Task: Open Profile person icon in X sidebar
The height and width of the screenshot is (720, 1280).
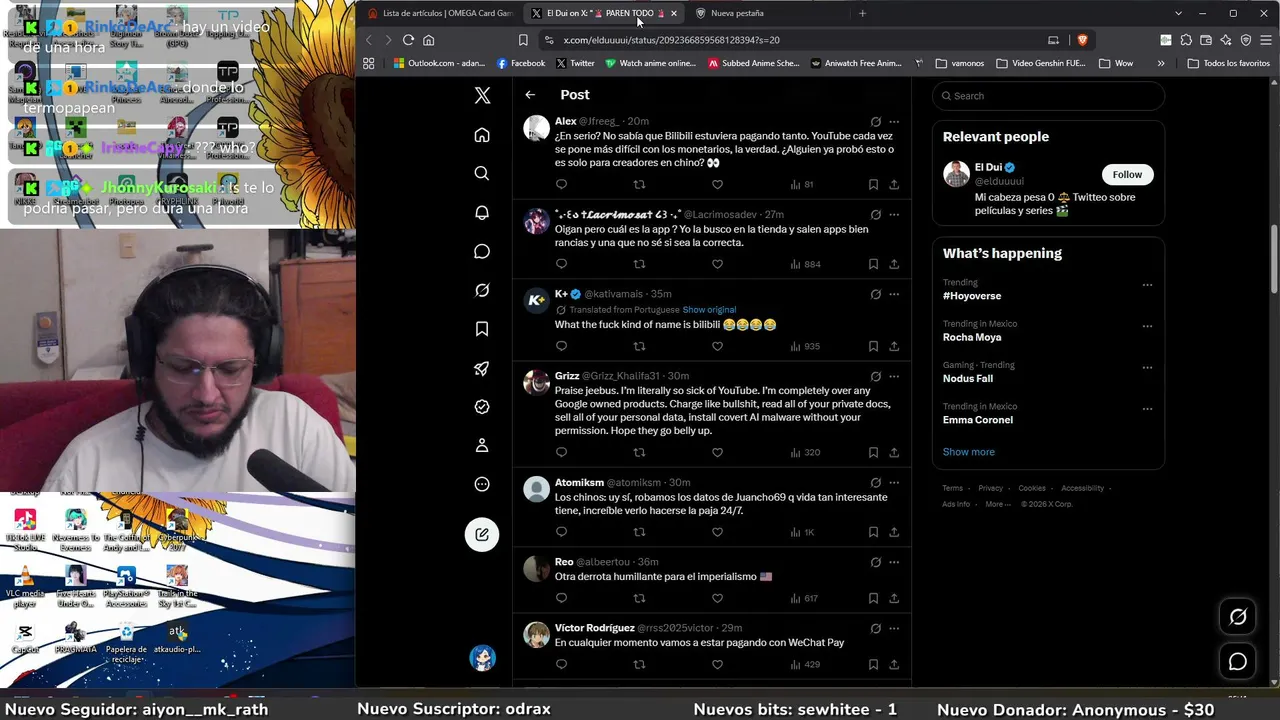Action: pyautogui.click(x=482, y=445)
